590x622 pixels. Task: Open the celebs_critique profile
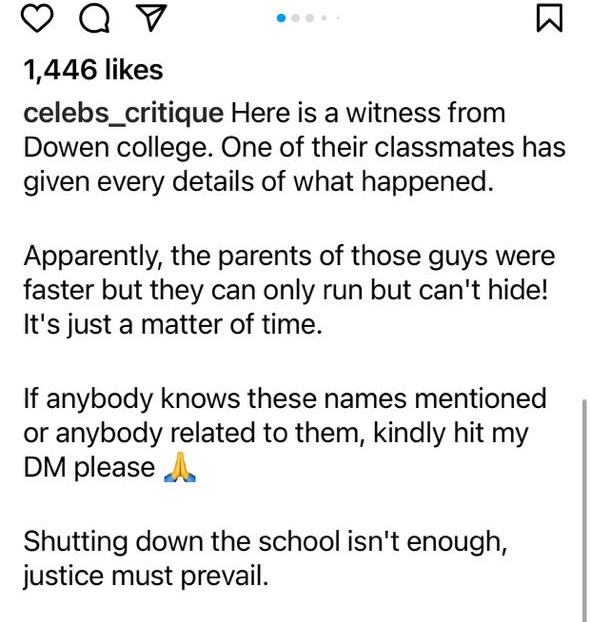coord(123,113)
